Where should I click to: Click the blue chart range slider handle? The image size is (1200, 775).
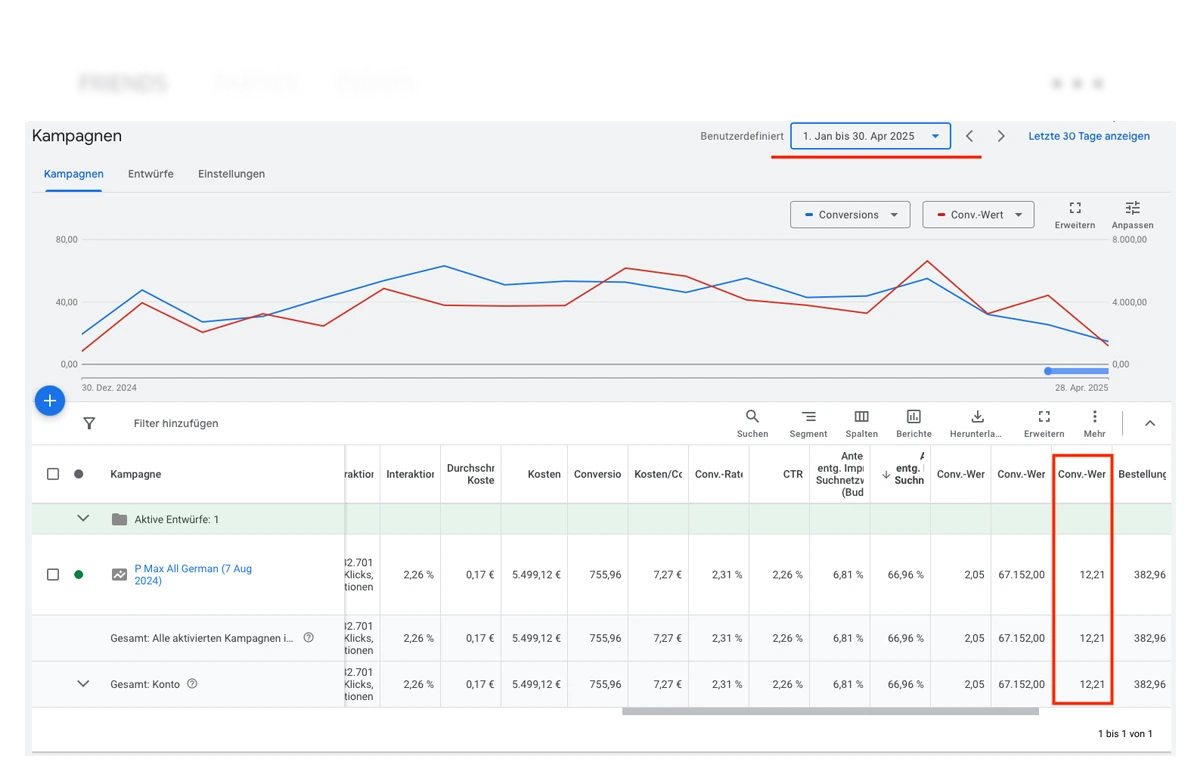pyautogui.click(x=1048, y=371)
